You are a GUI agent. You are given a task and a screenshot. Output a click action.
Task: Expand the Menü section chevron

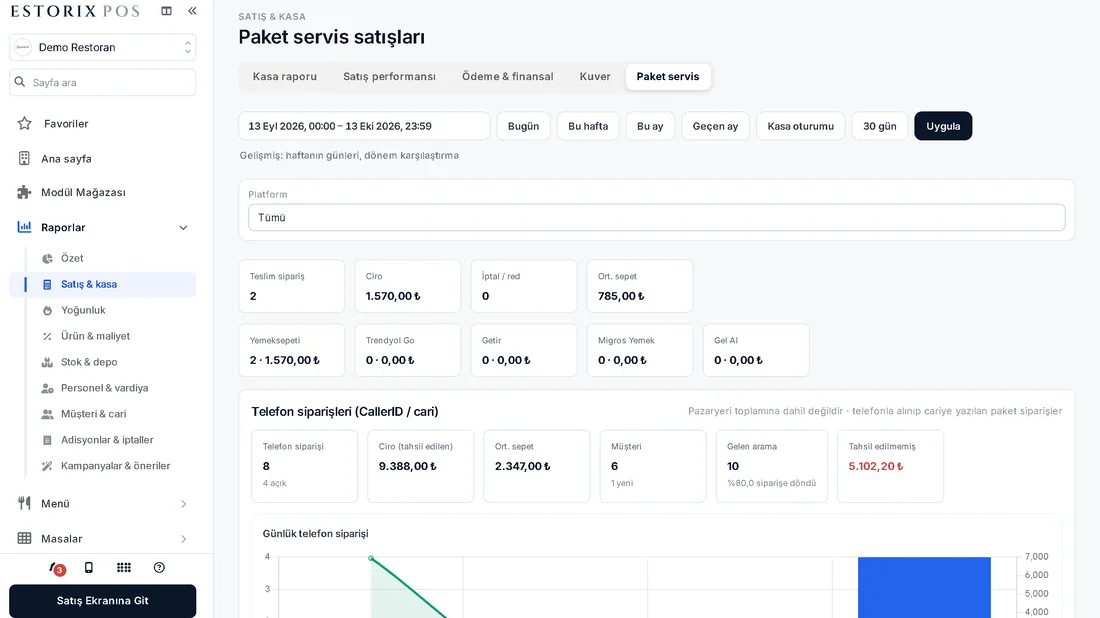183,504
